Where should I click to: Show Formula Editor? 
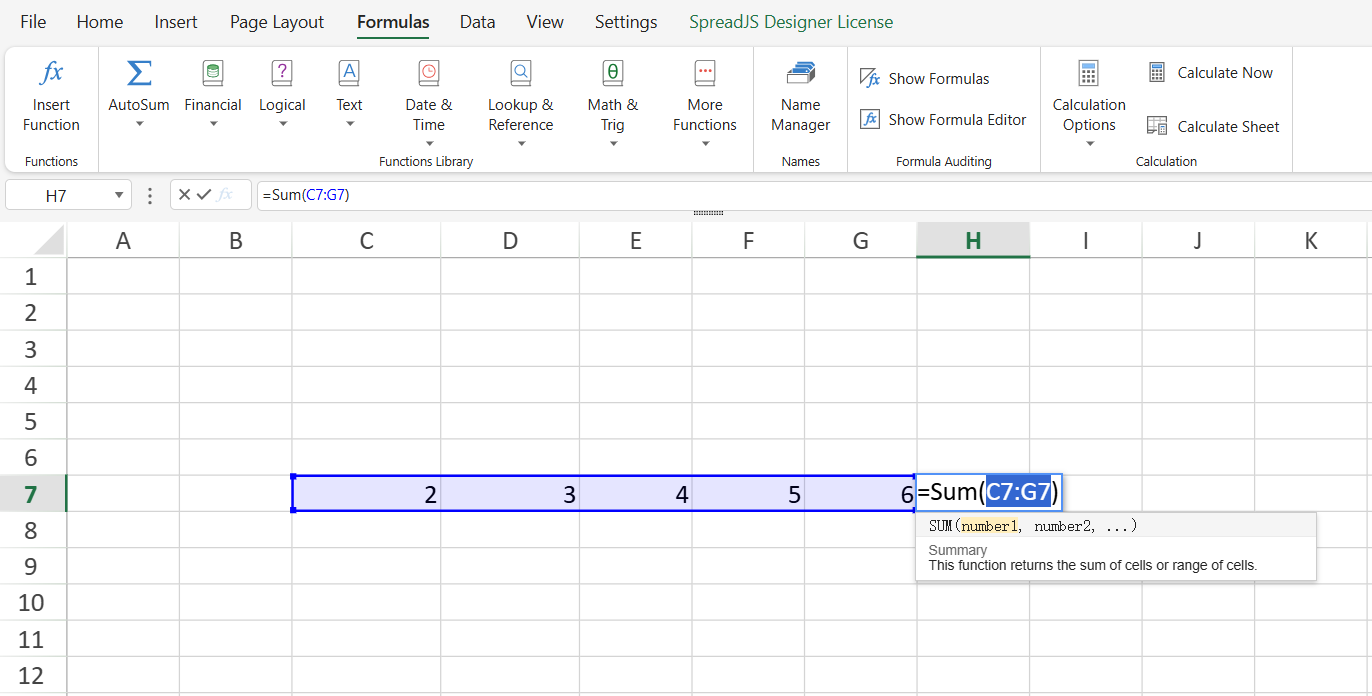coord(944,120)
